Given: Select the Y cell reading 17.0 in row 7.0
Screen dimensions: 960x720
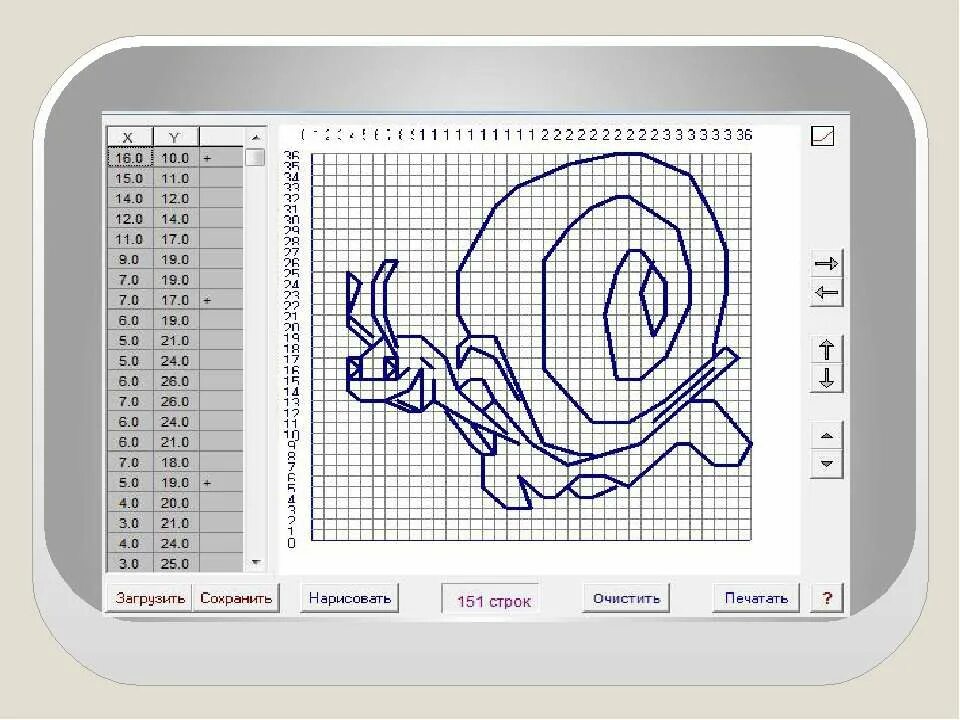Looking at the screenshot, I should [x=175, y=300].
